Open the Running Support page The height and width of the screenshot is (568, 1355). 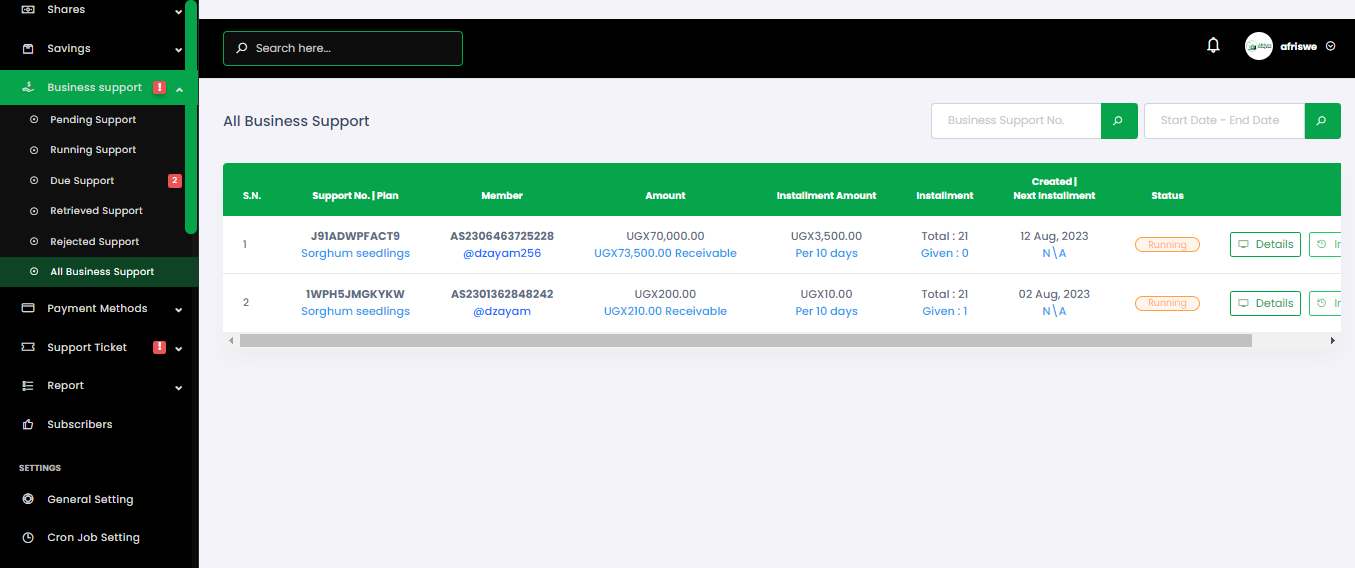click(x=93, y=149)
